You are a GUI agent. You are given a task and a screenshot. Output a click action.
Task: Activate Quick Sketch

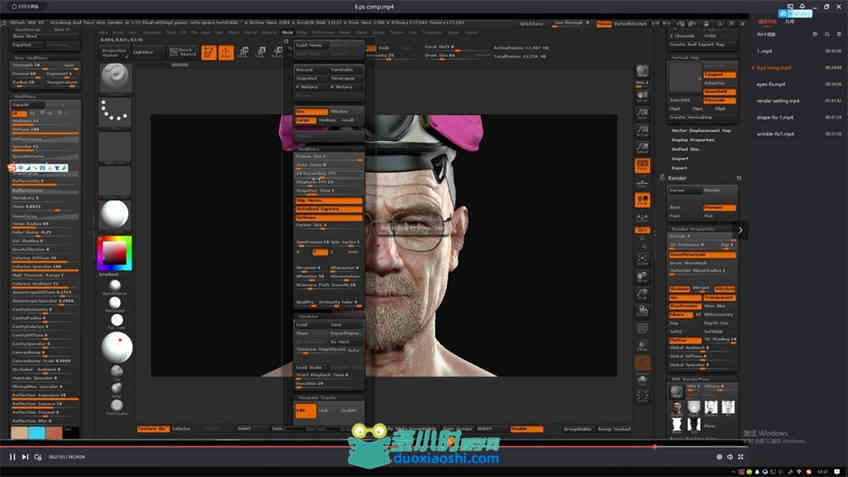click(182, 52)
